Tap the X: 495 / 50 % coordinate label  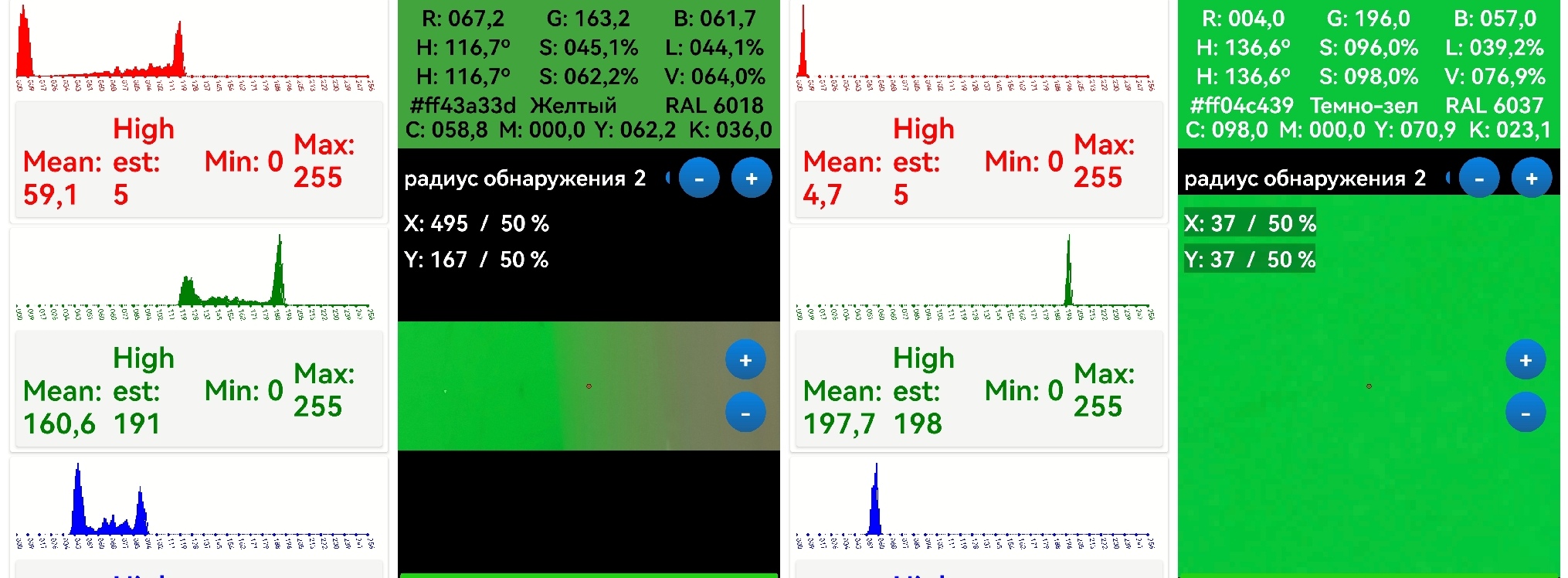(x=476, y=224)
